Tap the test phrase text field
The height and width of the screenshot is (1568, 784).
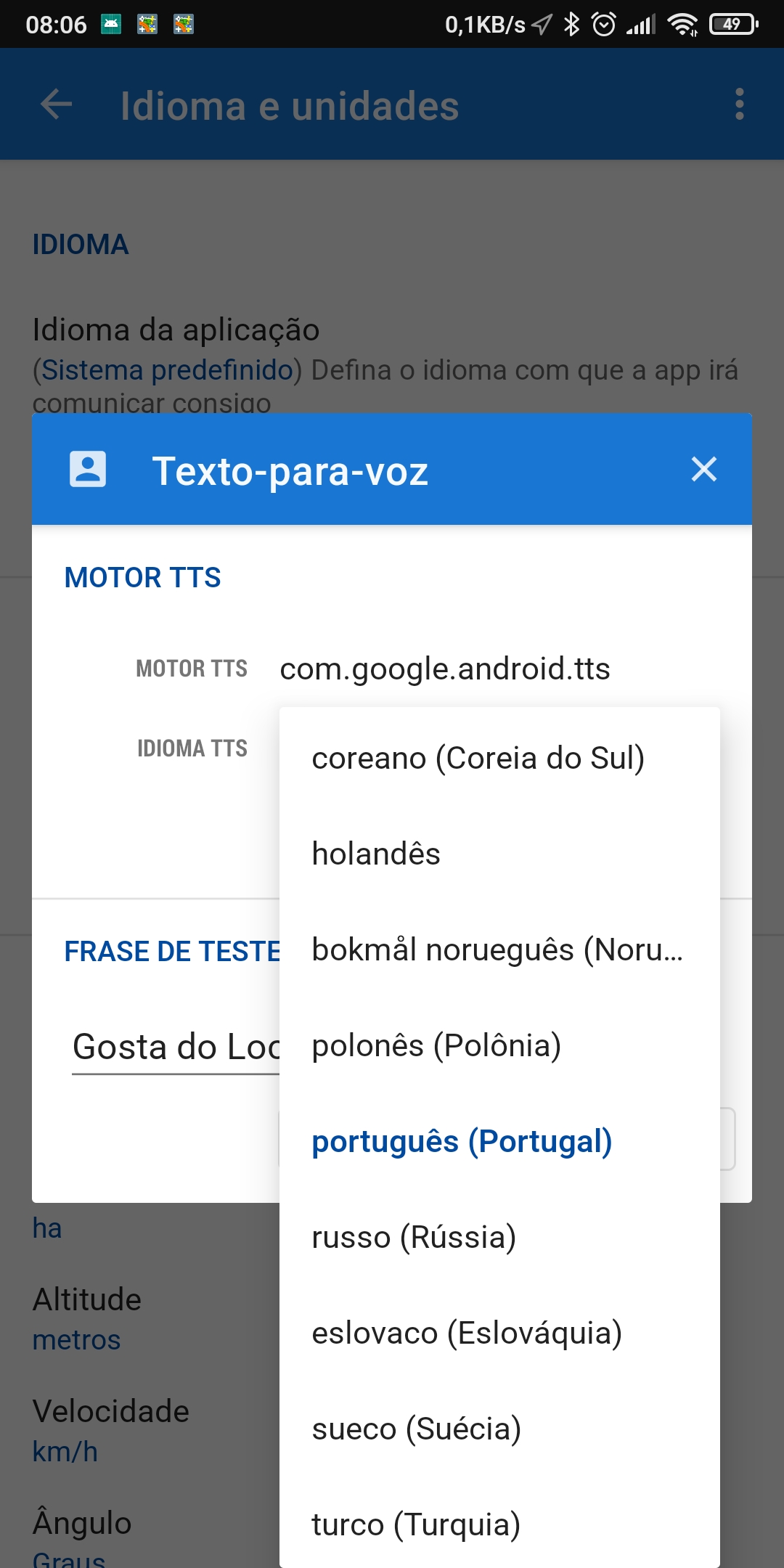(174, 1047)
